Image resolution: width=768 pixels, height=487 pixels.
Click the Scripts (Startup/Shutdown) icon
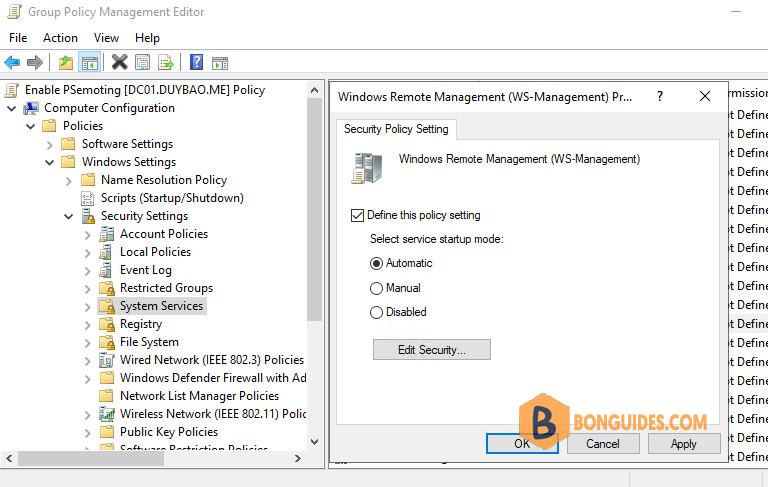coord(87,198)
